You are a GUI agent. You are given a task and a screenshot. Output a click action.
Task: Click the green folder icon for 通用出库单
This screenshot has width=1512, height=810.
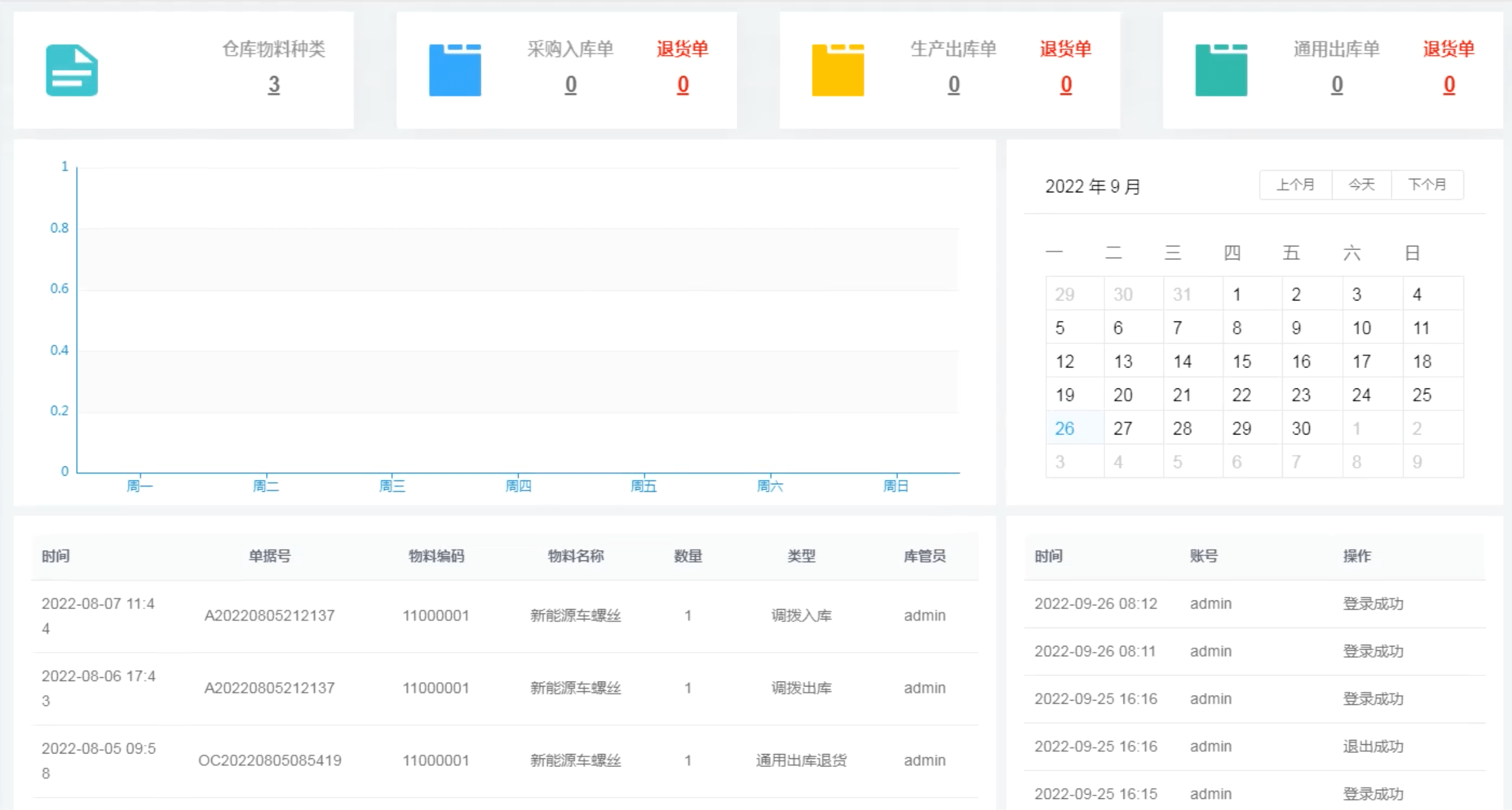(1221, 70)
